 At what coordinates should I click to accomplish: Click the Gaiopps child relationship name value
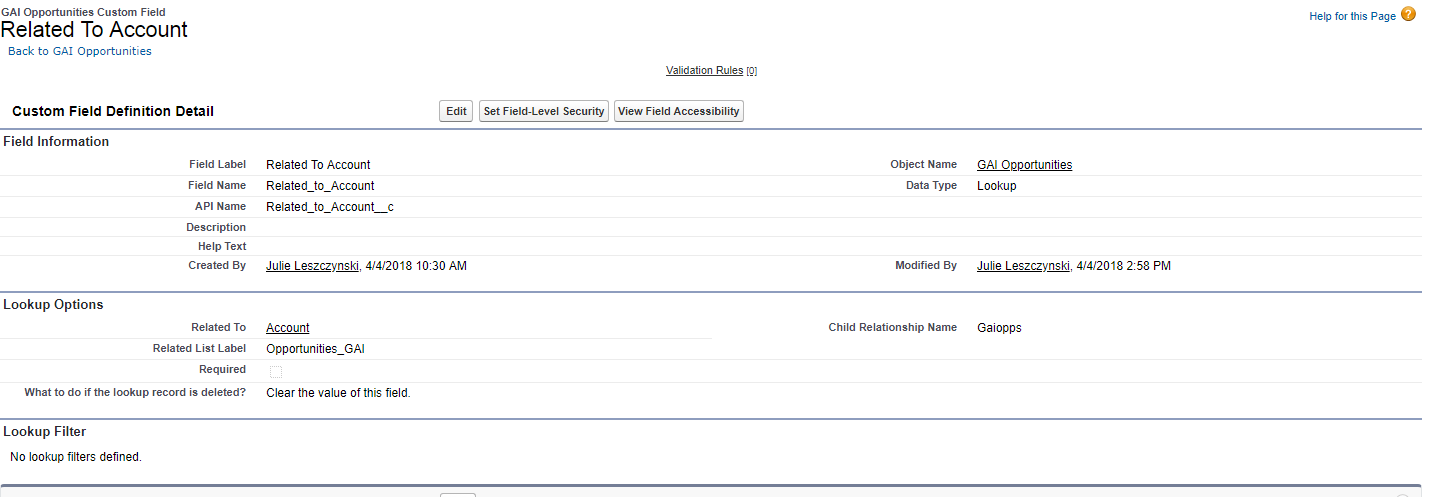point(999,328)
